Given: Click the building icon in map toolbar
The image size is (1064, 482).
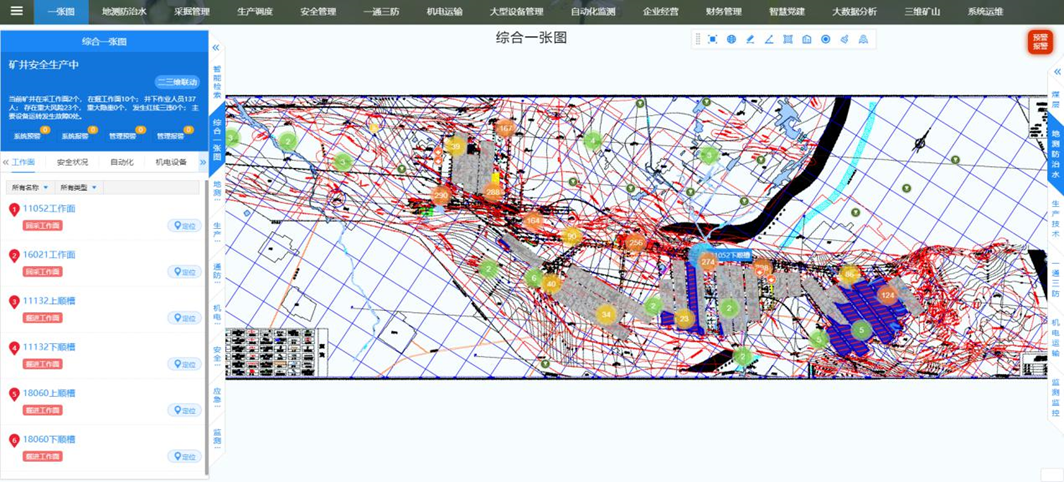Looking at the screenshot, I should pyautogui.click(x=807, y=40).
